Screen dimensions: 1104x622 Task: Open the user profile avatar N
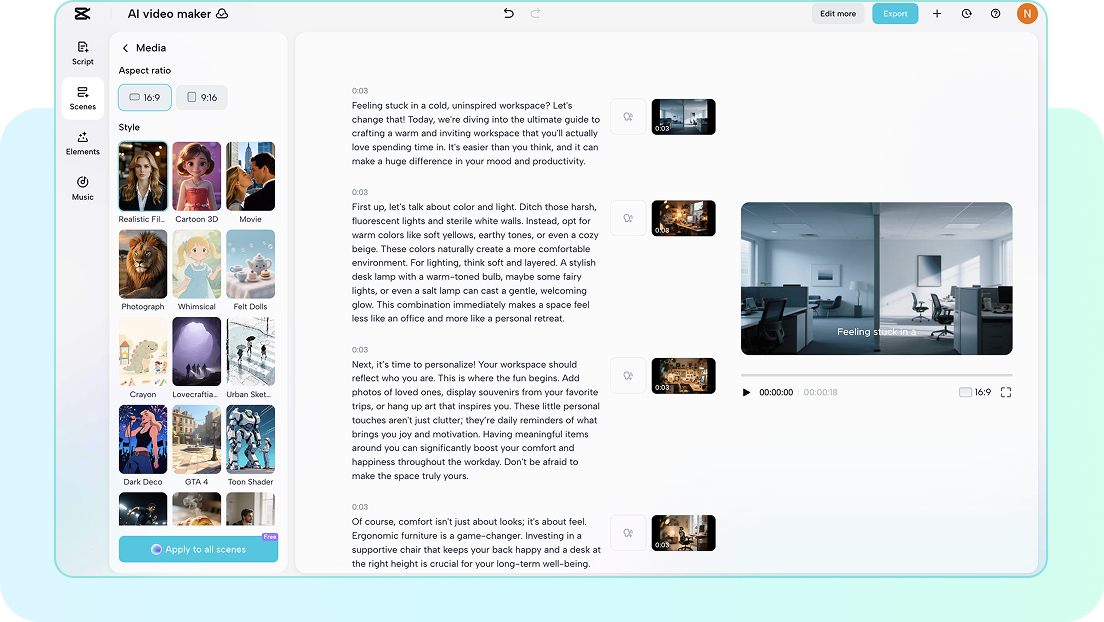[x=1027, y=14]
